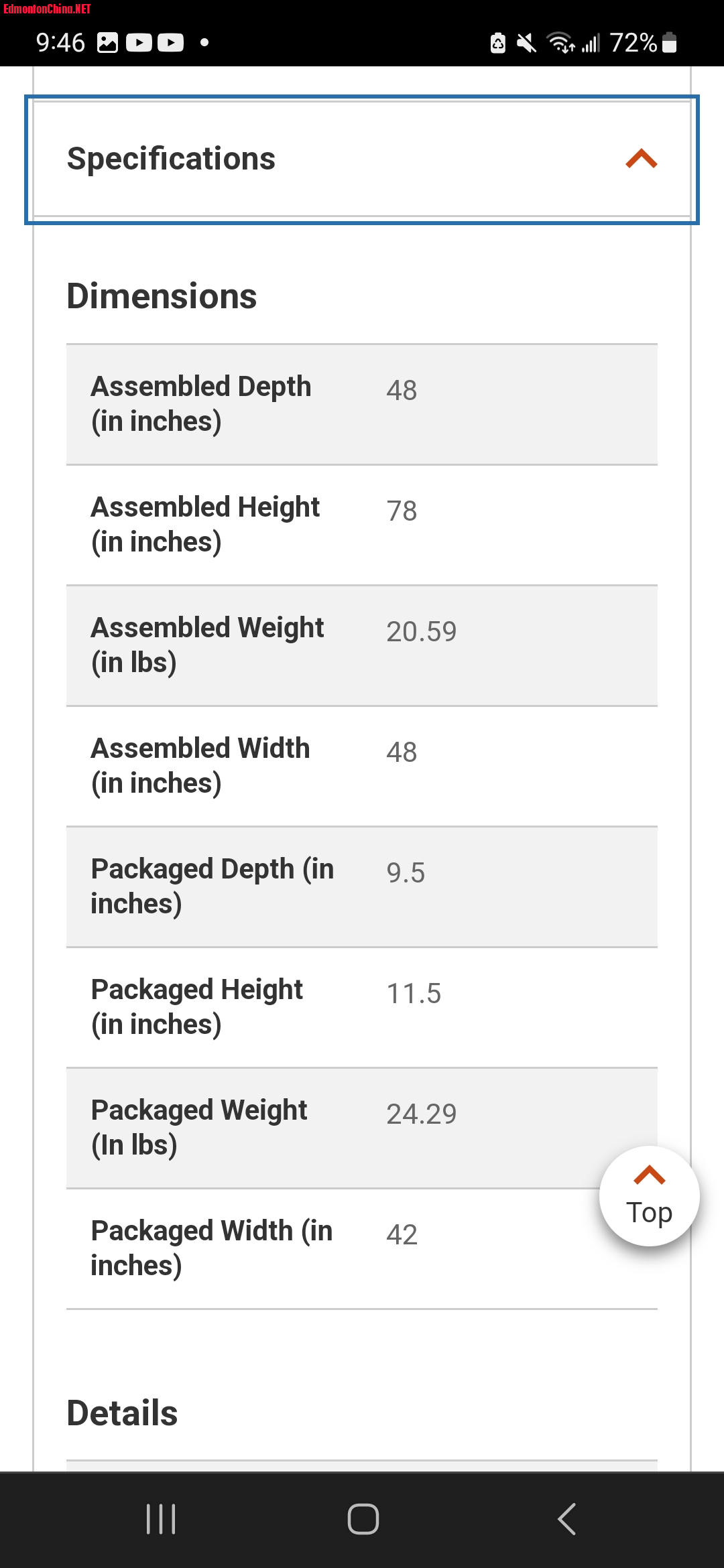Go back with navigation back arrow

click(566, 1519)
